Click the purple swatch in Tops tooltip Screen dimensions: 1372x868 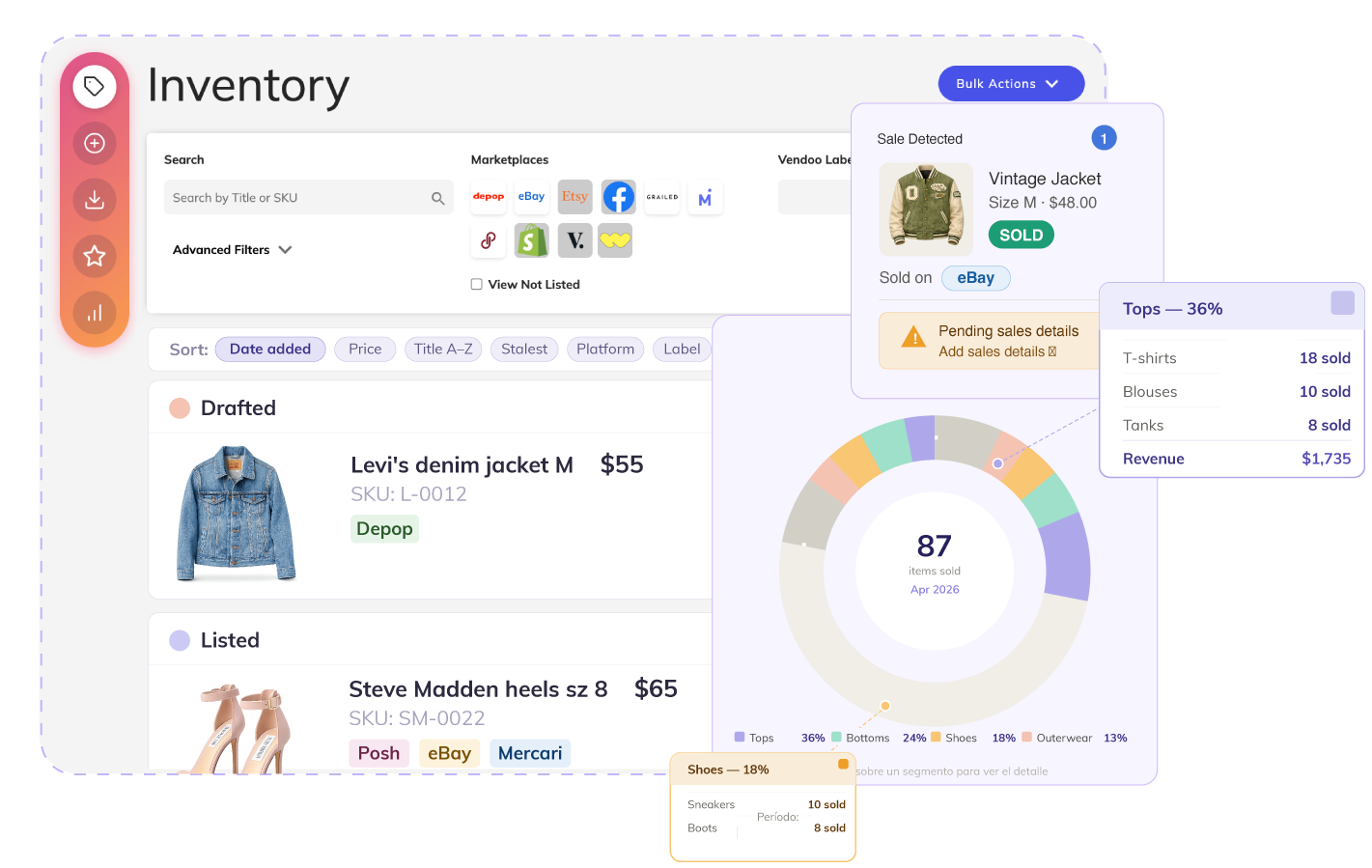[1342, 302]
